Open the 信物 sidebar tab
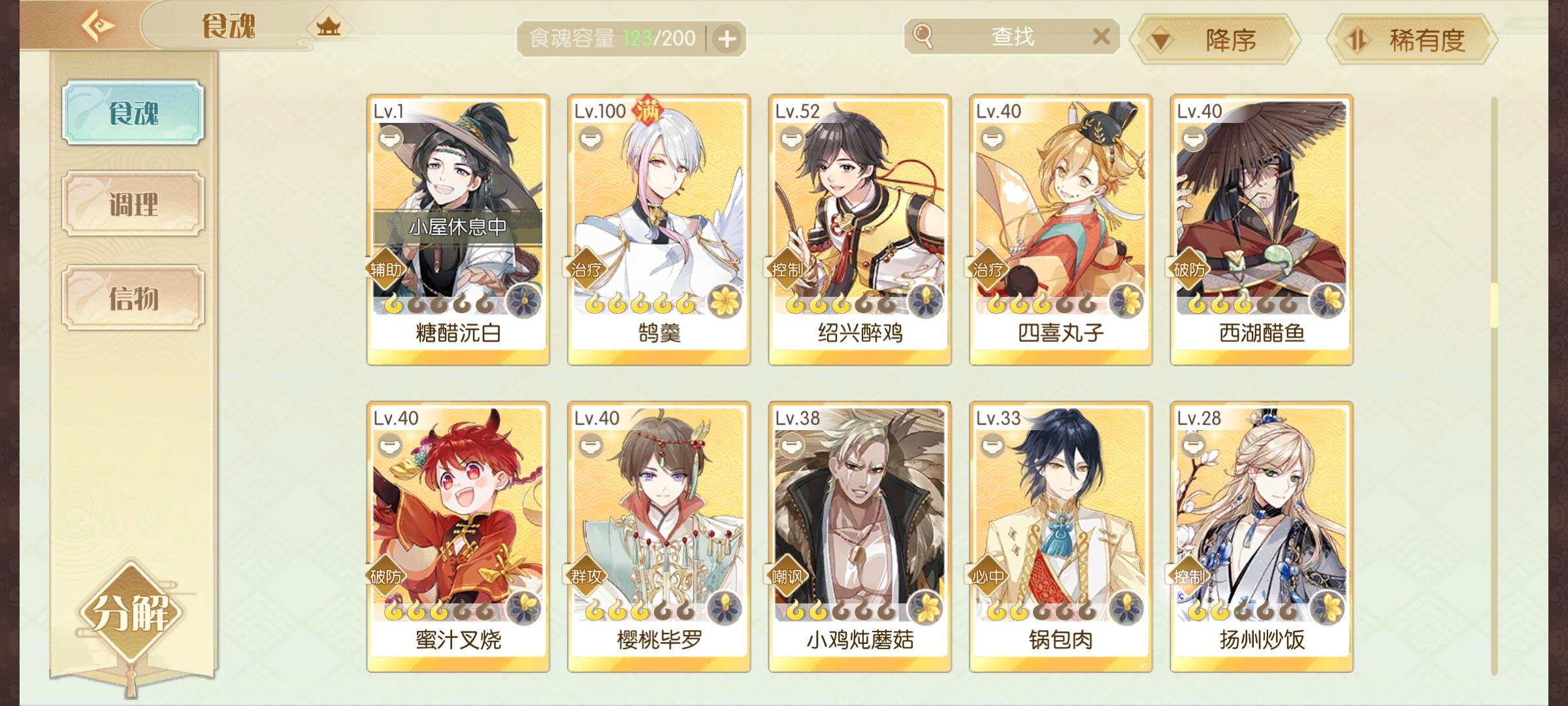The width and height of the screenshot is (1568, 706). point(133,297)
